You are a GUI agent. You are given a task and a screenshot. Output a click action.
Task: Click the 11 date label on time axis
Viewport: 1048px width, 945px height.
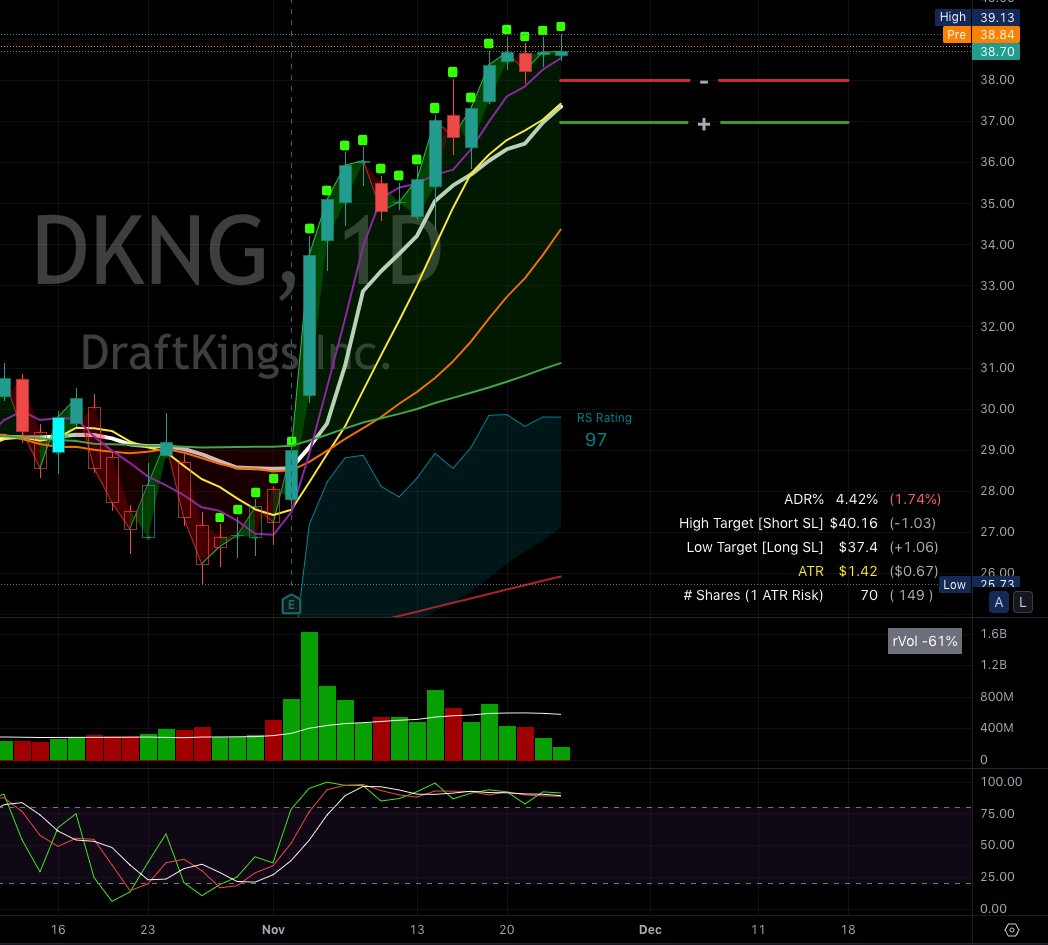(758, 930)
